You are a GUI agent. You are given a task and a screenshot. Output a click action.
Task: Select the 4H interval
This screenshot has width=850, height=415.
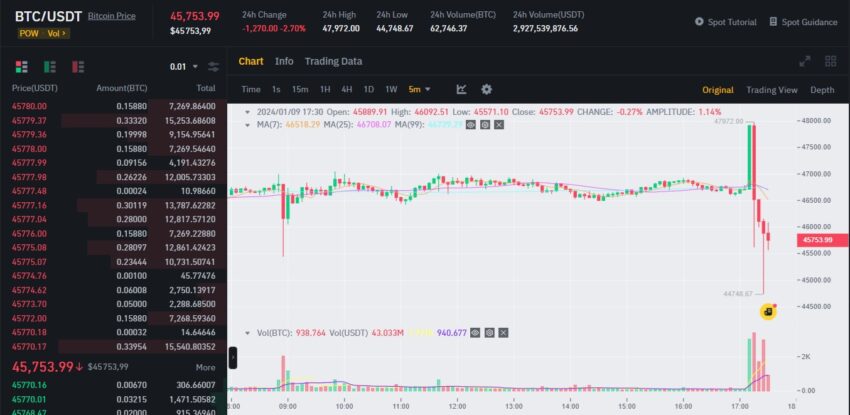(x=346, y=89)
